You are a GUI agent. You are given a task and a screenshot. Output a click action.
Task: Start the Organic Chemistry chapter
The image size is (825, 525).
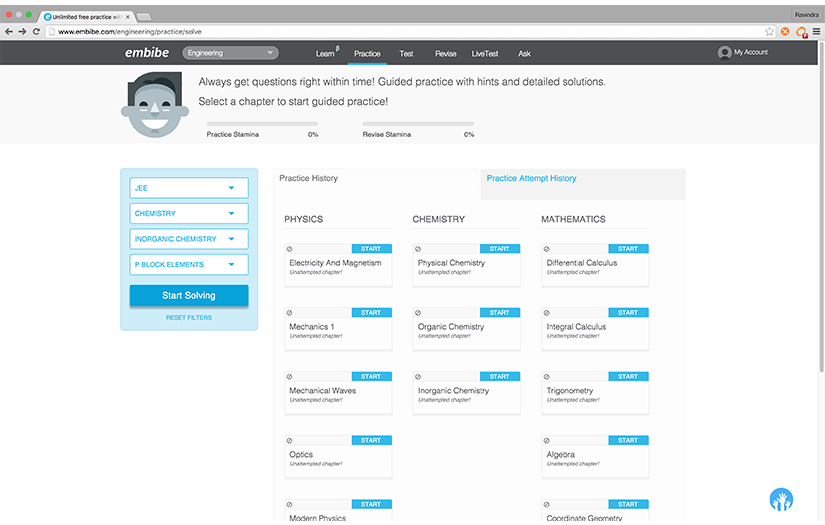point(500,312)
